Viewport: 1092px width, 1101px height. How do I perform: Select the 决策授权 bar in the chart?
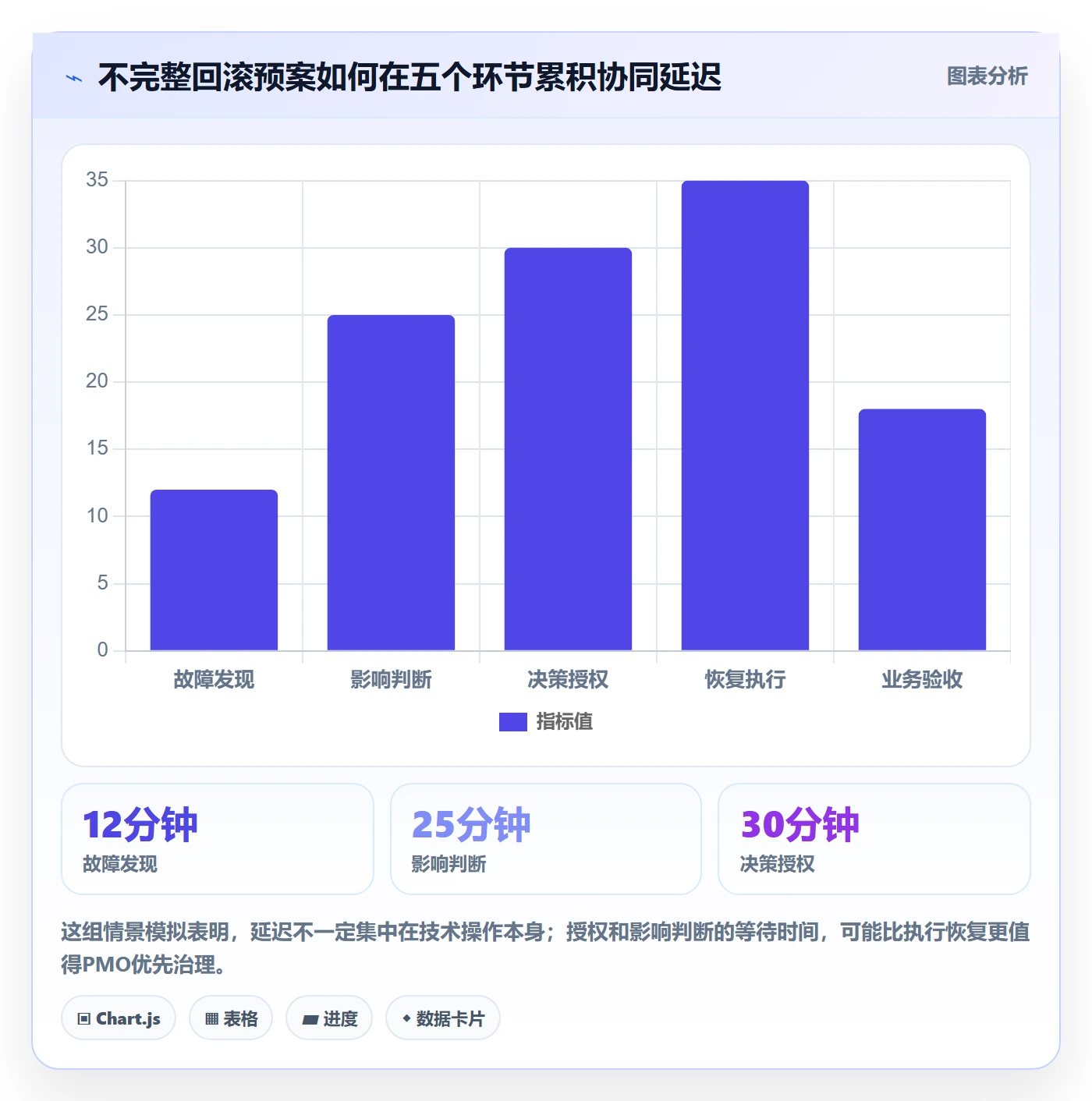568,449
